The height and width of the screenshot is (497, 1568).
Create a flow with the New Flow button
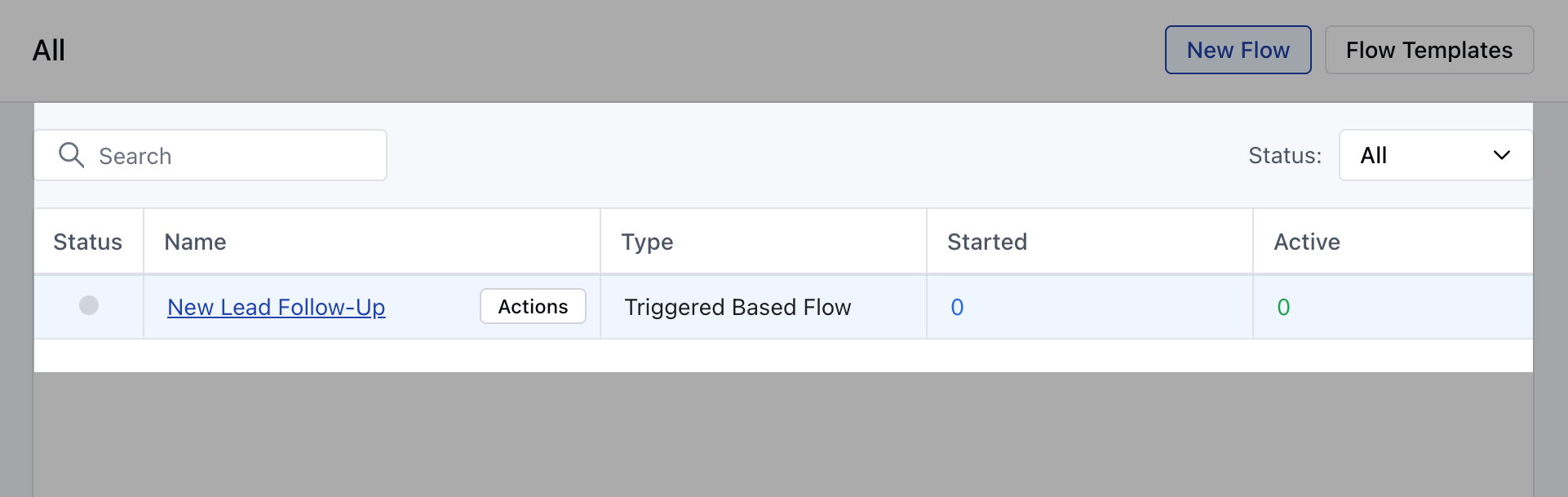coord(1238,50)
